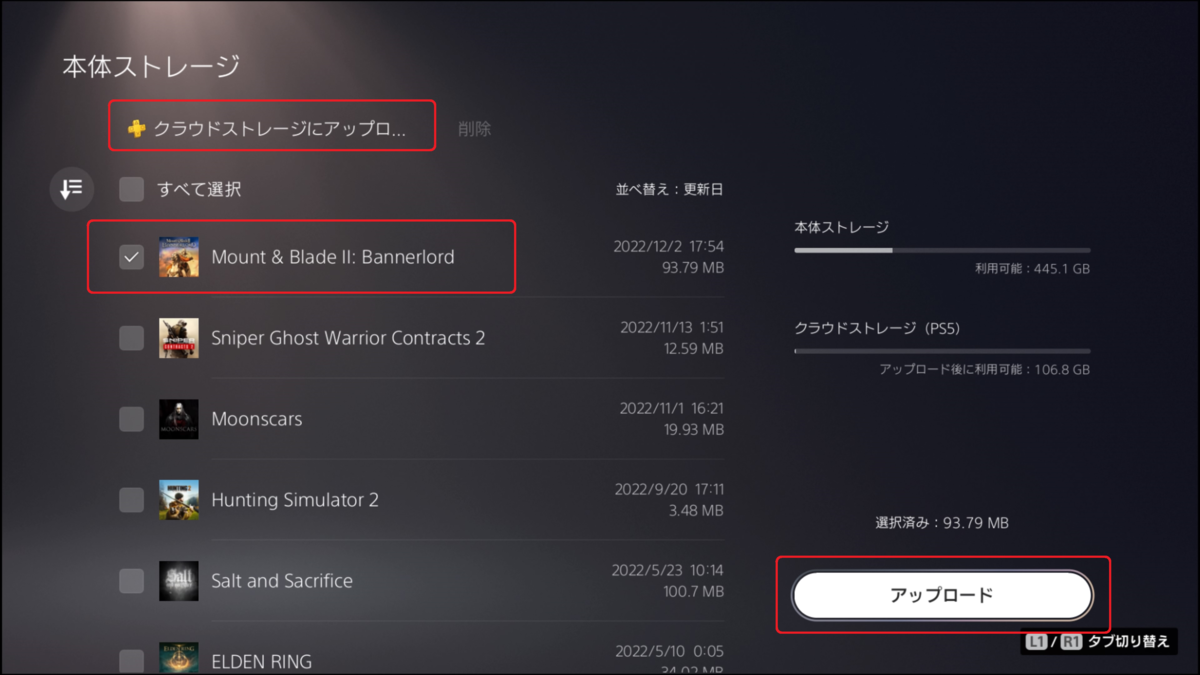This screenshot has width=1200, height=675.
Task: Click the 本体ストレージ usage bar
Action: 942,250
